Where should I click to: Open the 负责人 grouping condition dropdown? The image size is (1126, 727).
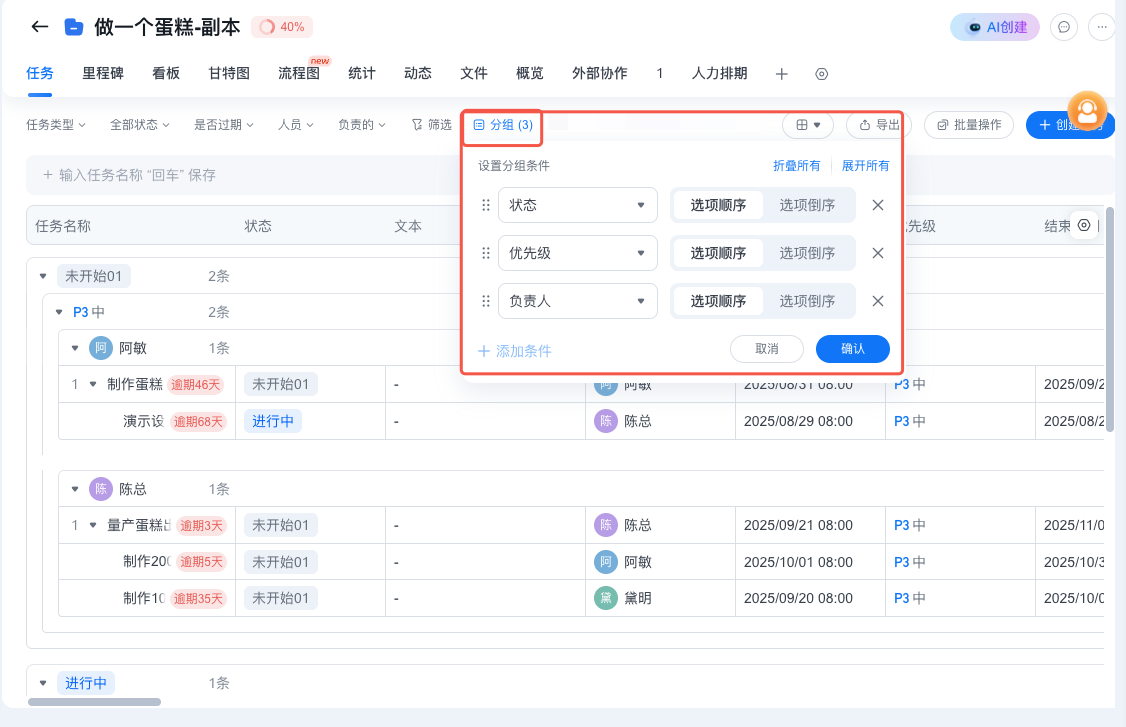tap(577, 300)
